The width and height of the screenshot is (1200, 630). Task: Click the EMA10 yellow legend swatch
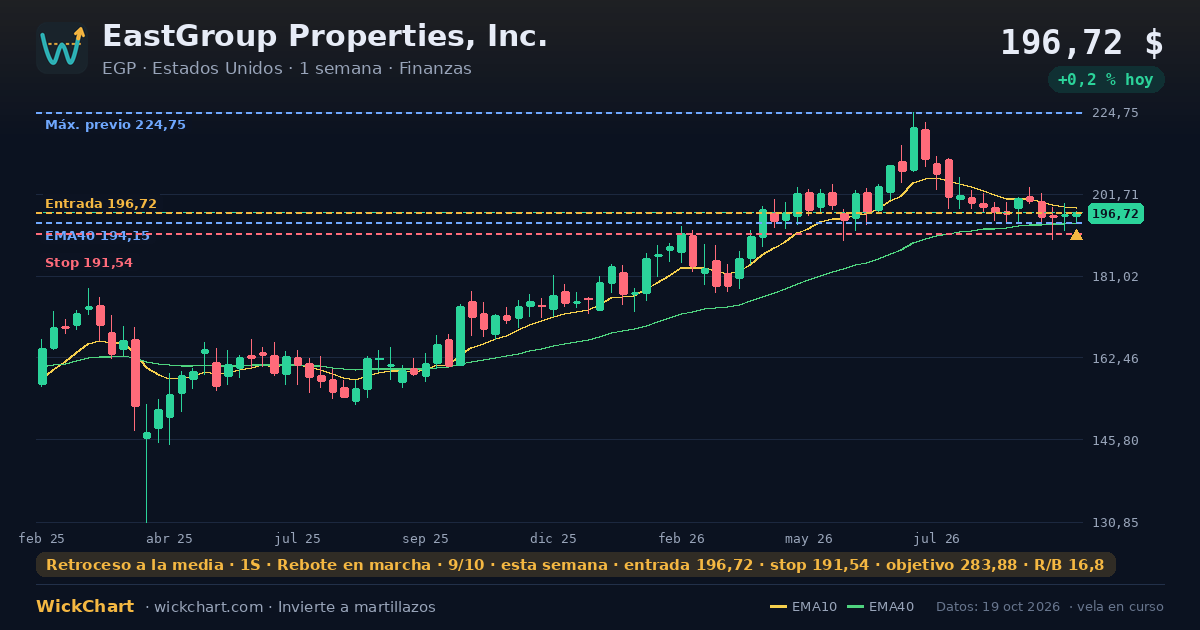click(778, 607)
